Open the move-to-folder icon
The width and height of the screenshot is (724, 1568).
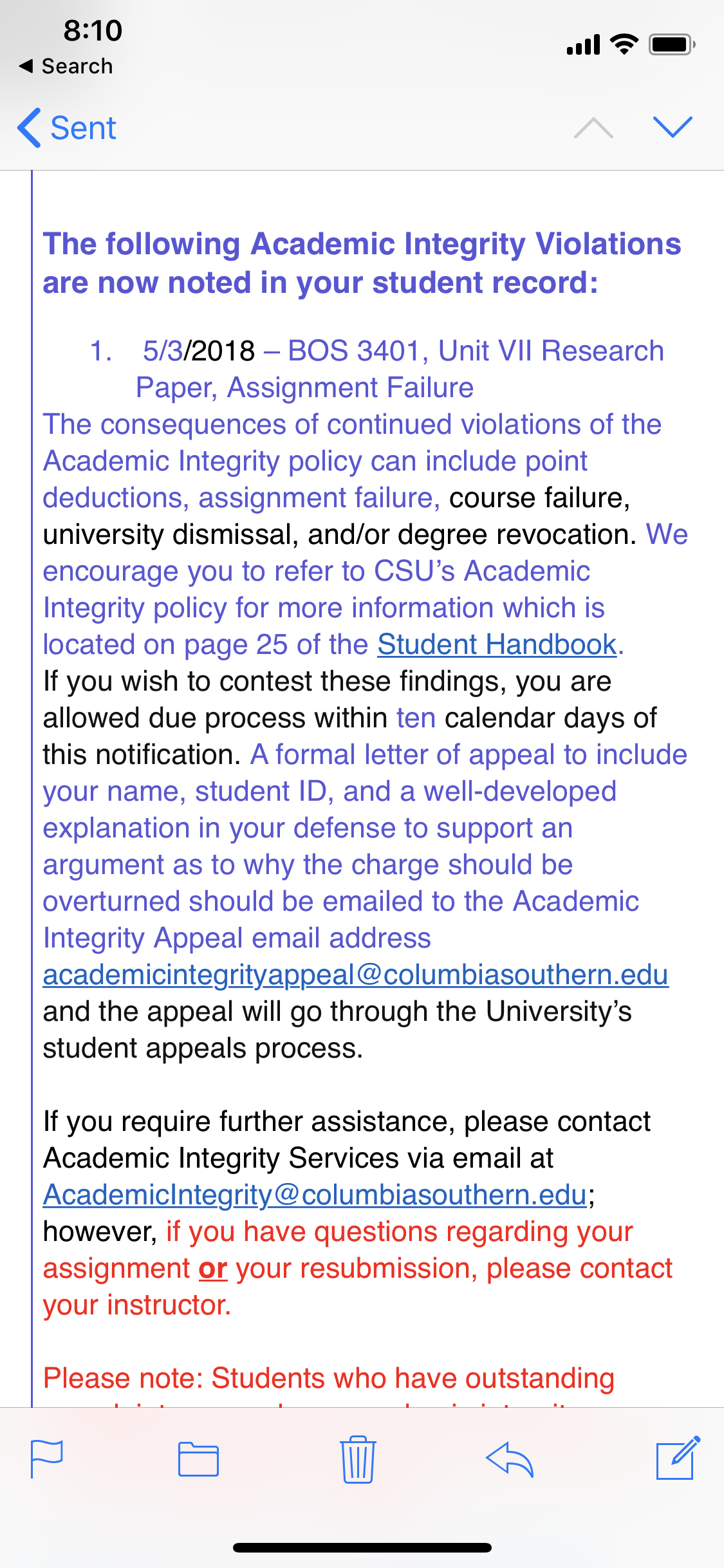coord(198,1459)
